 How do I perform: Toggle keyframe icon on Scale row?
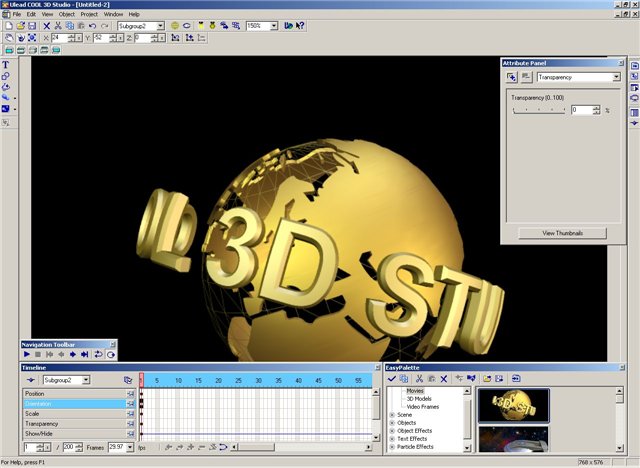pos(131,414)
